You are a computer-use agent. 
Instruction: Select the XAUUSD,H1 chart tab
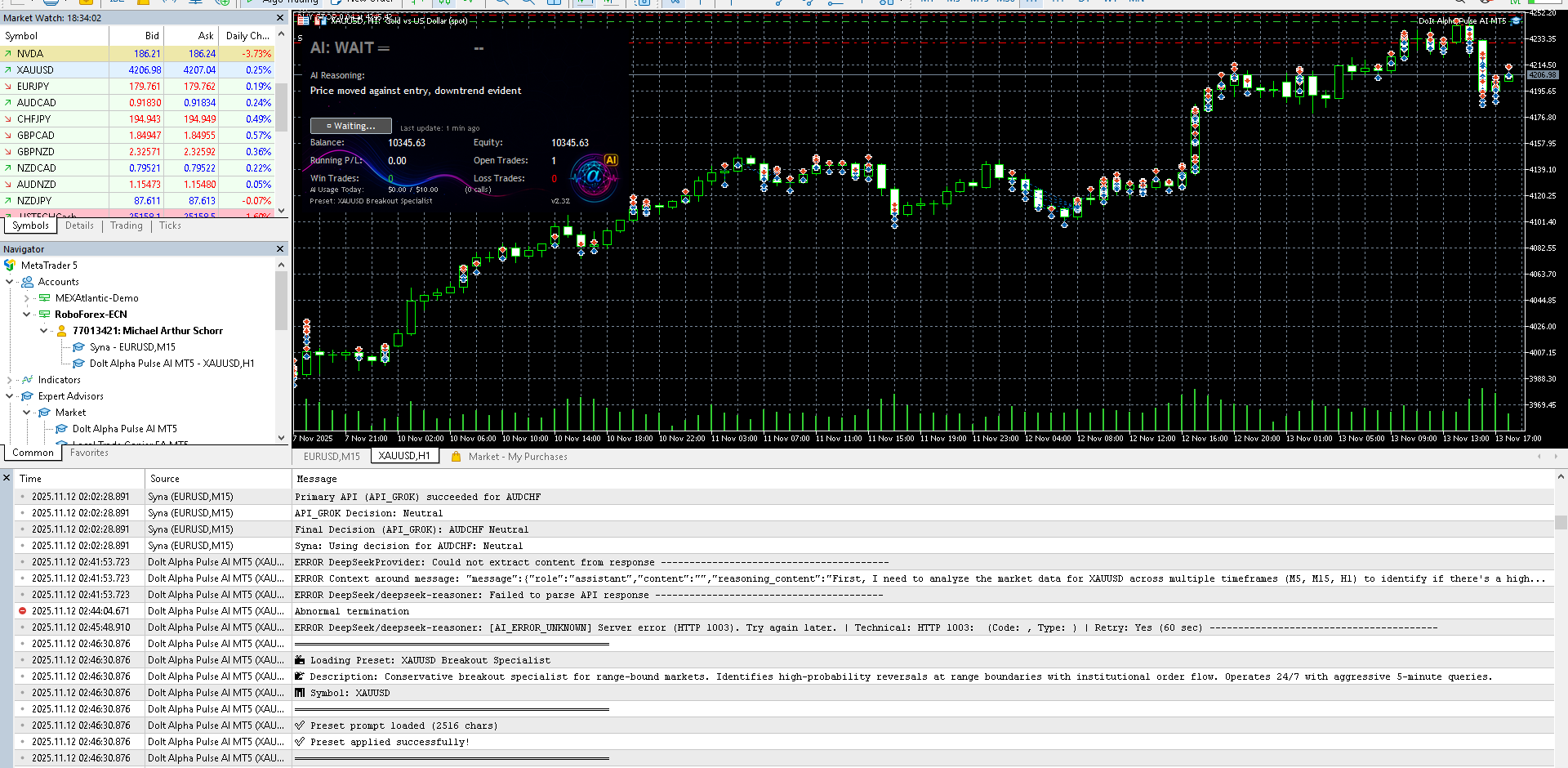(x=404, y=456)
